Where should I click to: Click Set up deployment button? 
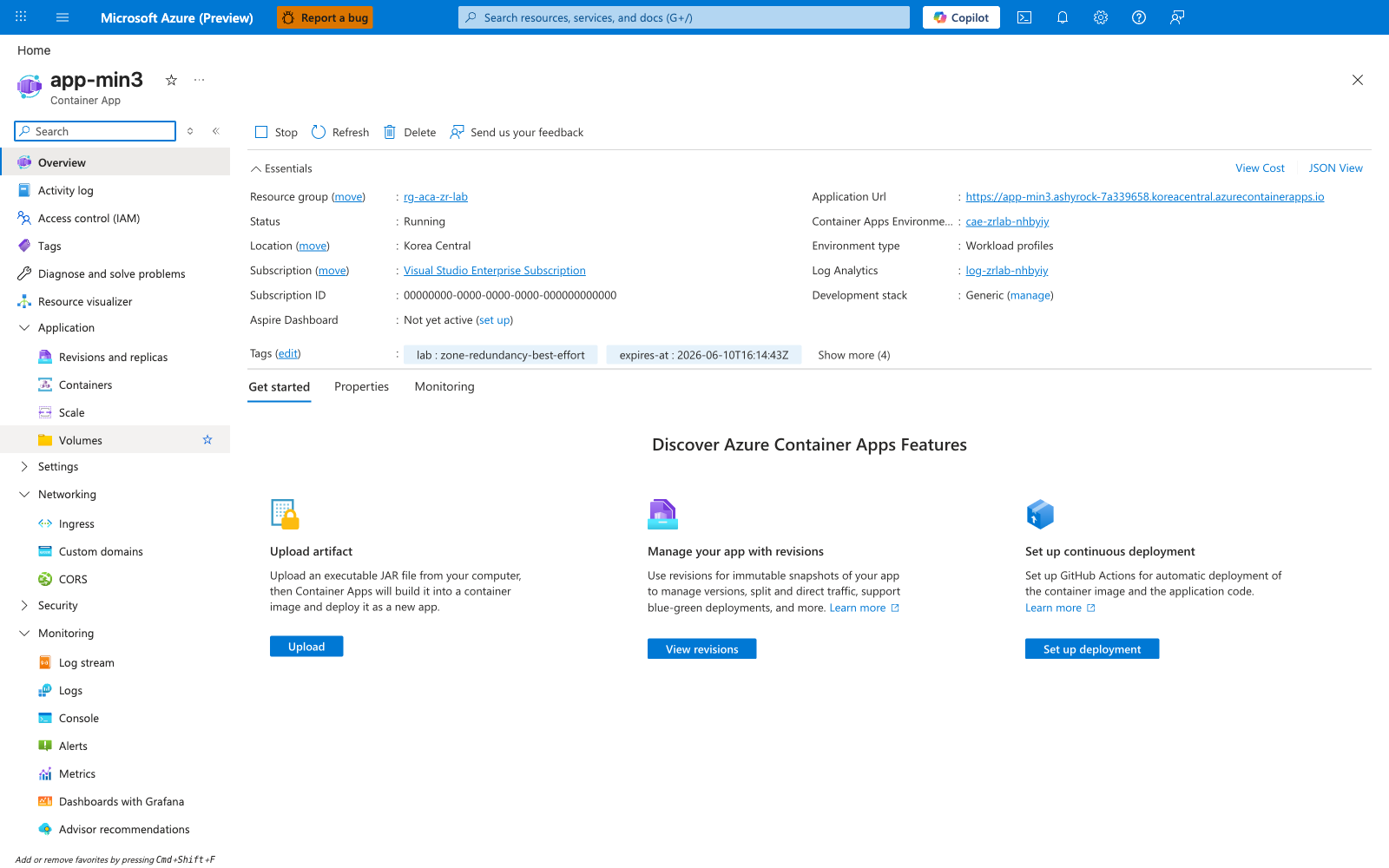(1092, 649)
